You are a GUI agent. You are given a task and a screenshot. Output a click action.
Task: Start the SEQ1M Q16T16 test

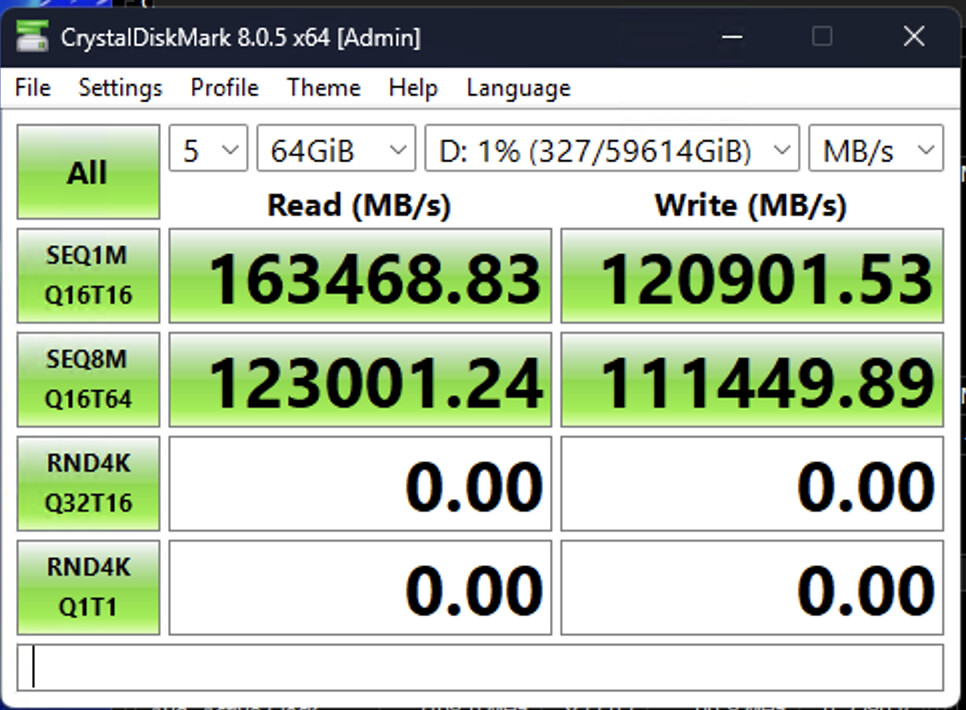pos(88,275)
